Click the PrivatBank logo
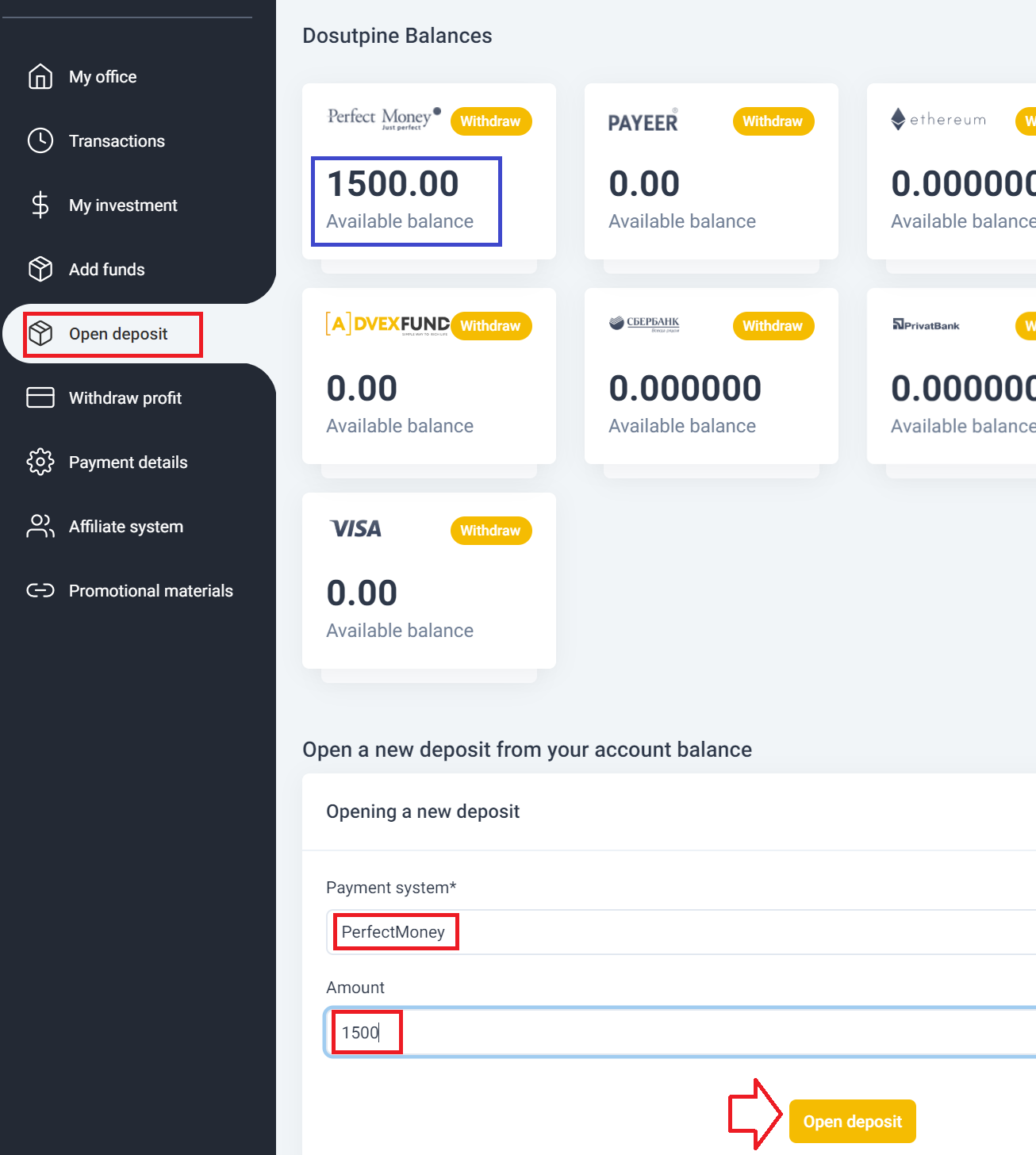Viewport: 1036px width, 1155px height. click(x=926, y=325)
